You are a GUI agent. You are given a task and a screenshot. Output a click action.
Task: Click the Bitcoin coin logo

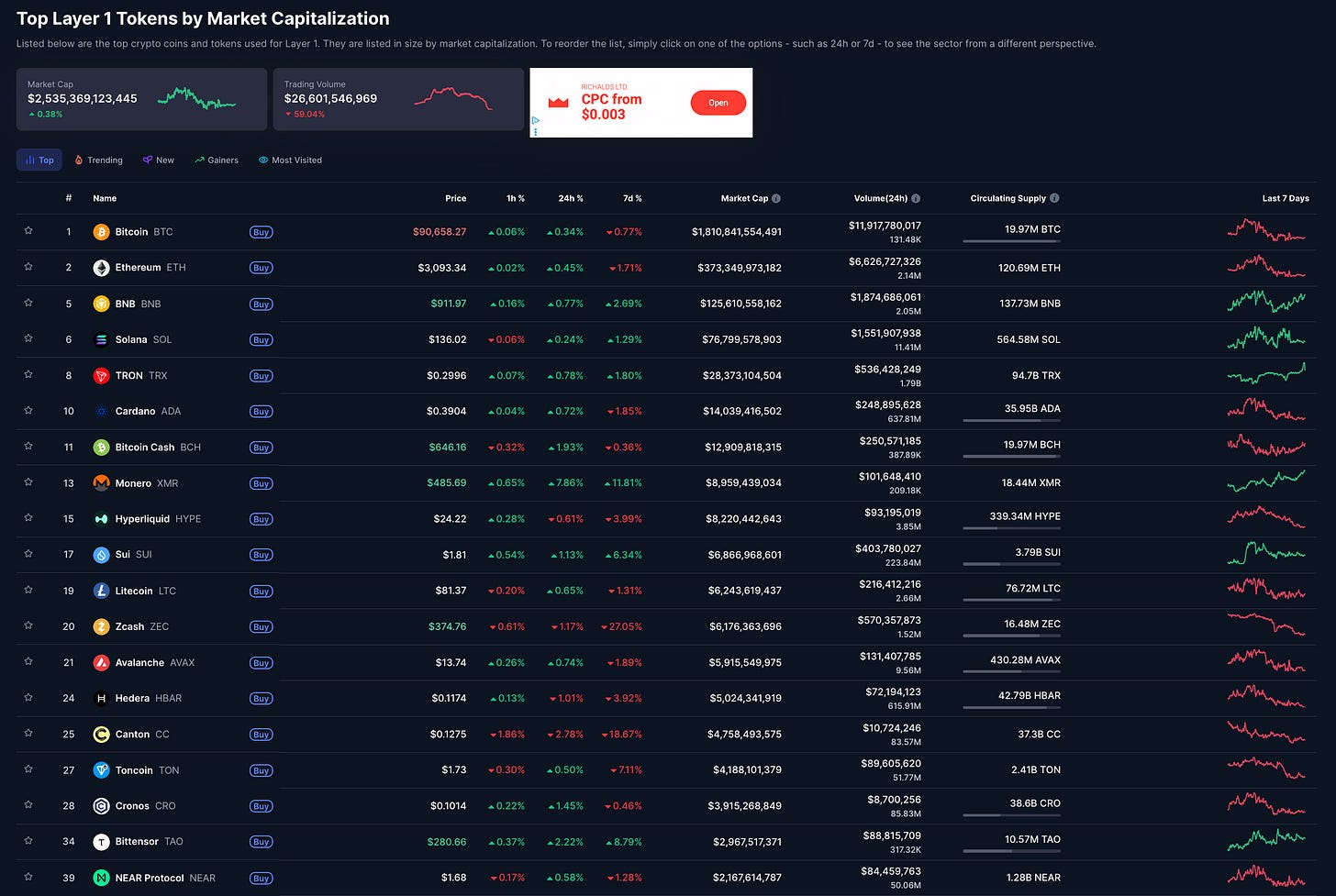[x=101, y=232]
